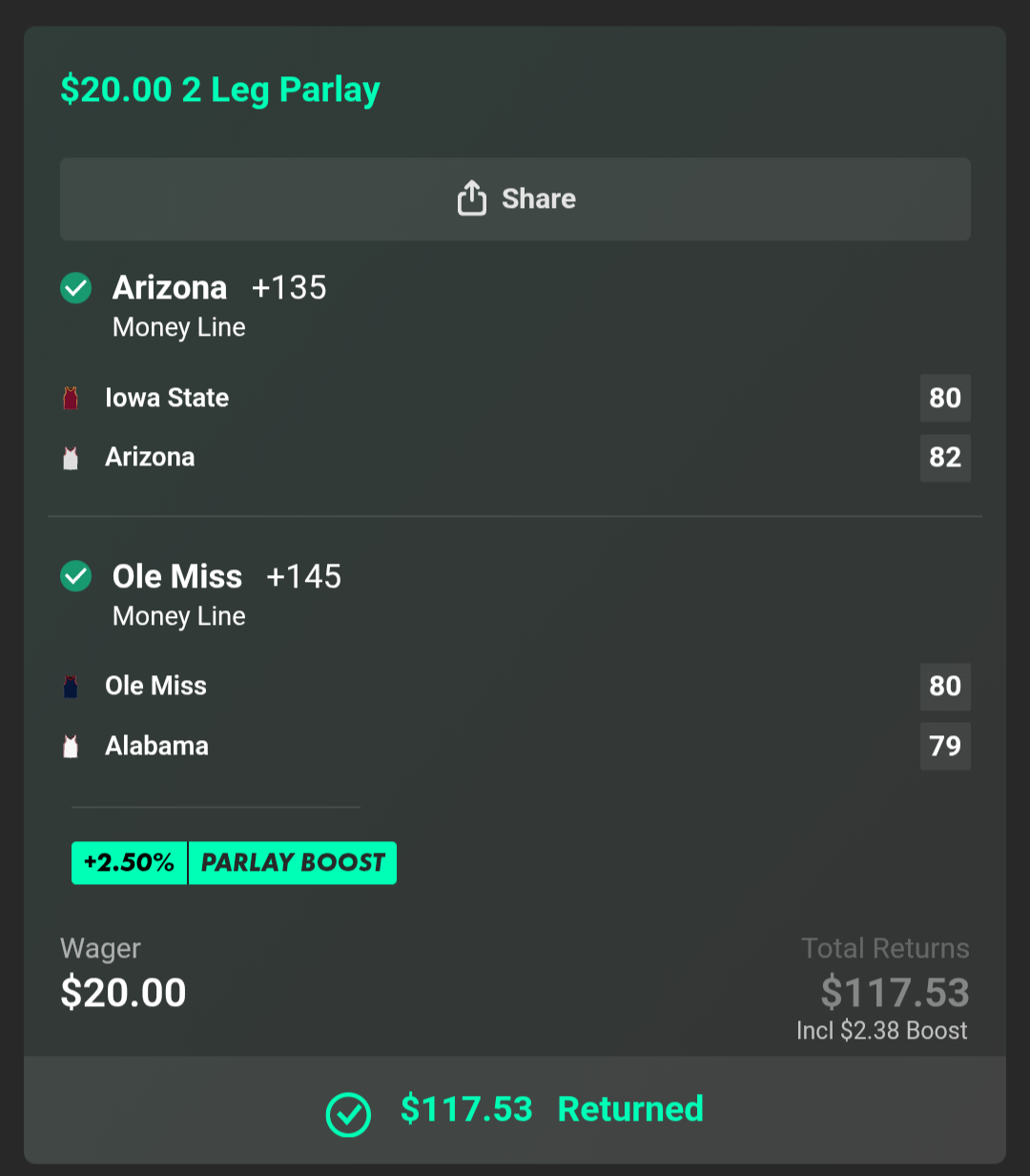Click the PARLAY BOOST badge

click(x=293, y=863)
